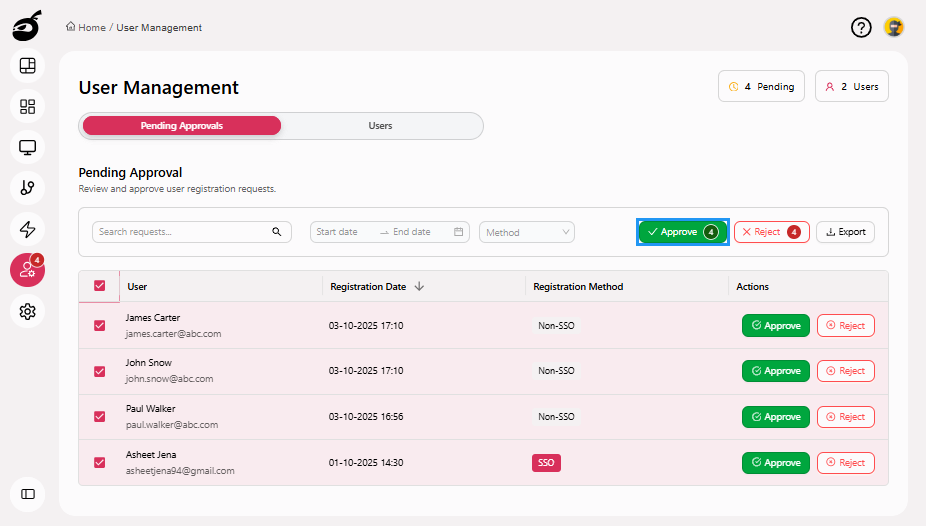Open the git branch sidebar icon
Image resolution: width=926 pixels, height=526 pixels.
[x=27, y=188]
